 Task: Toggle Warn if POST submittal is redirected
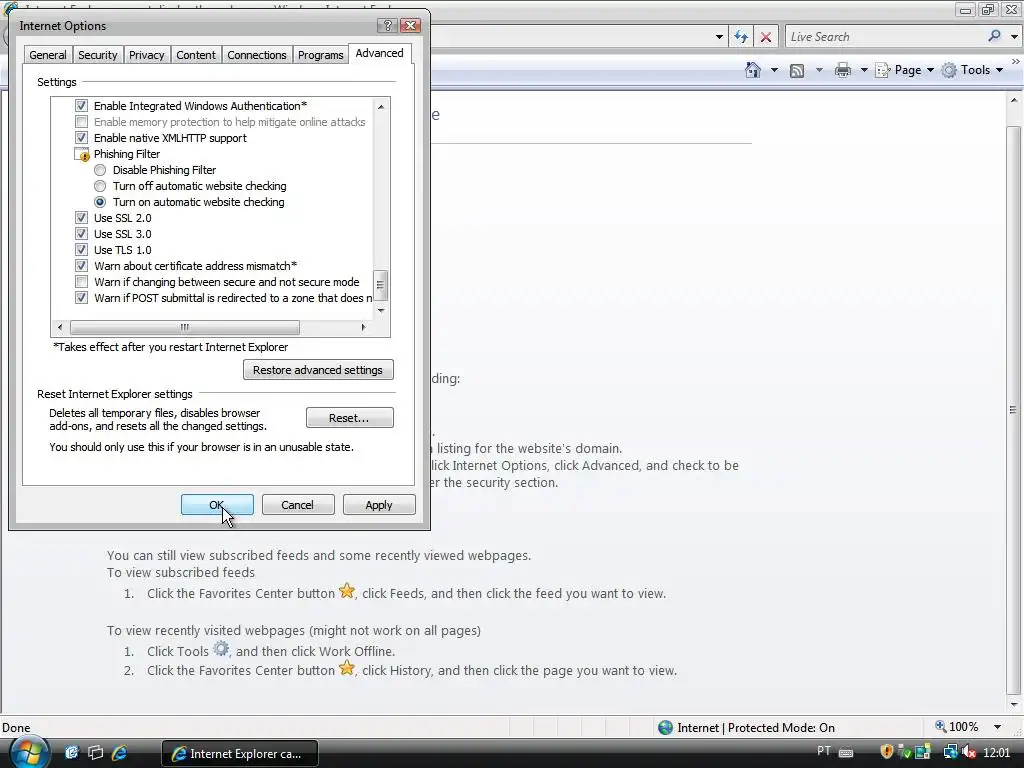coord(81,298)
